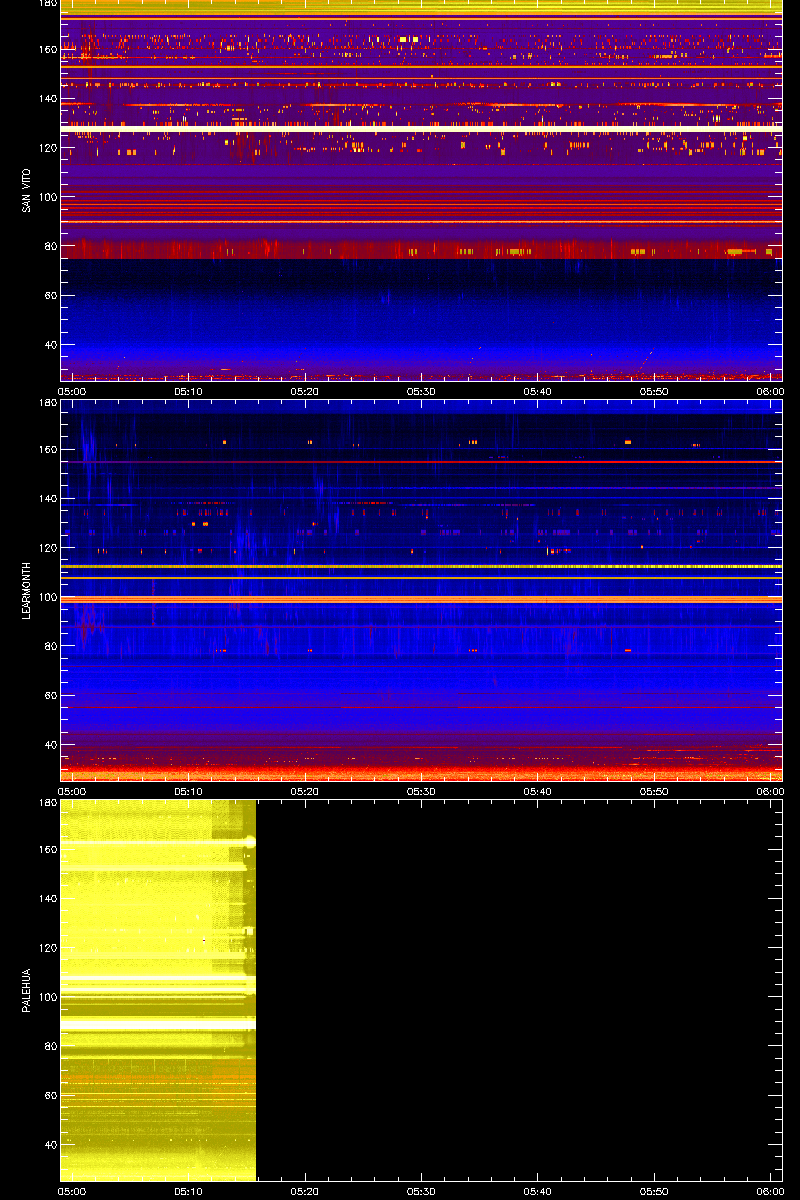The width and height of the screenshot is (800, 1200).
Task: Click the 60 frequency label on San Vito axis
Action: (50, 295)
